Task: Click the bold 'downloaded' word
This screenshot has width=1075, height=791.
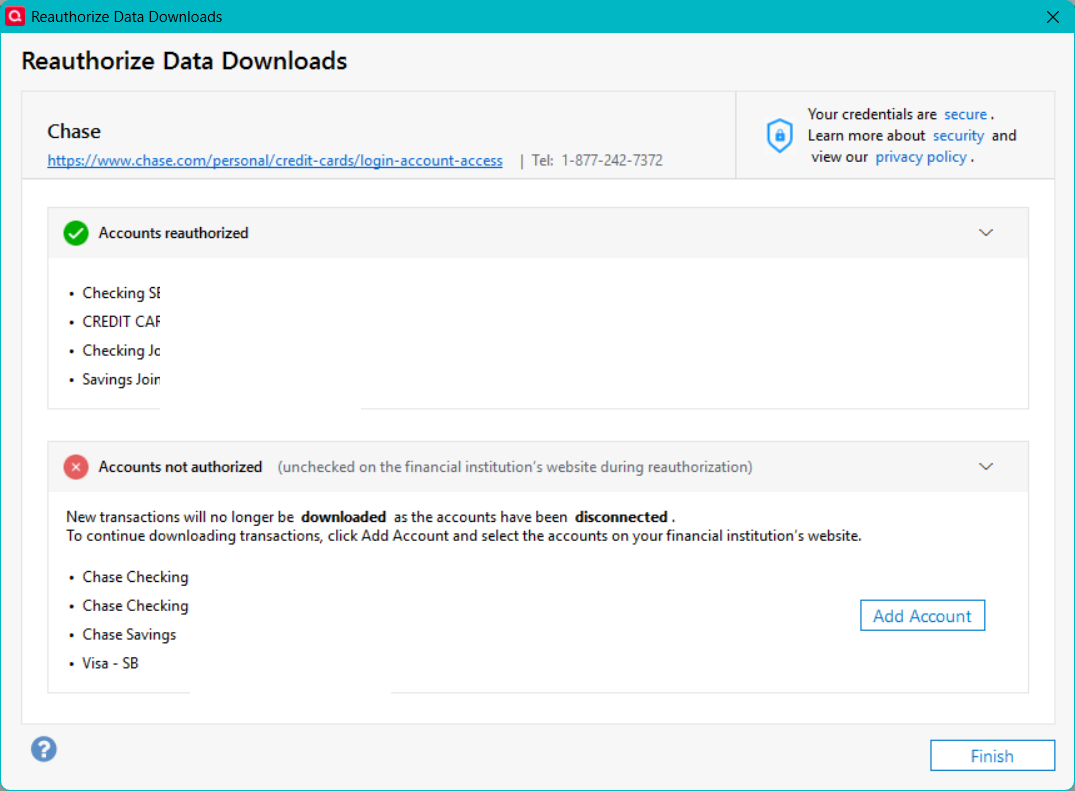Action: click(x=343, y=517)
